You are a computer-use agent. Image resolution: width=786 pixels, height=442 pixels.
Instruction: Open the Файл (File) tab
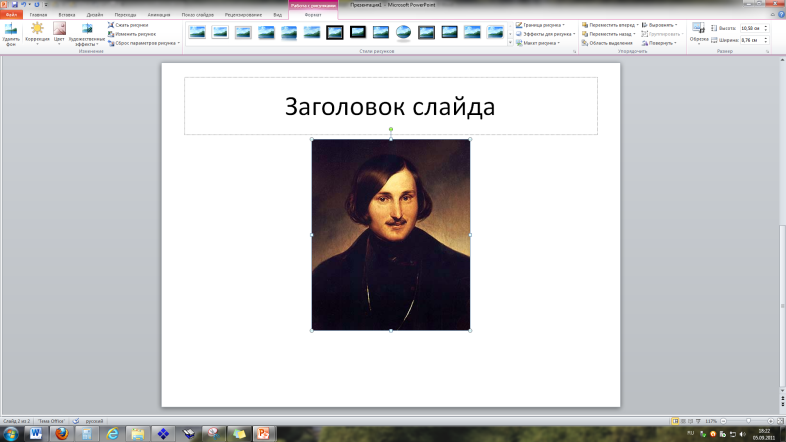coord(11,15)
